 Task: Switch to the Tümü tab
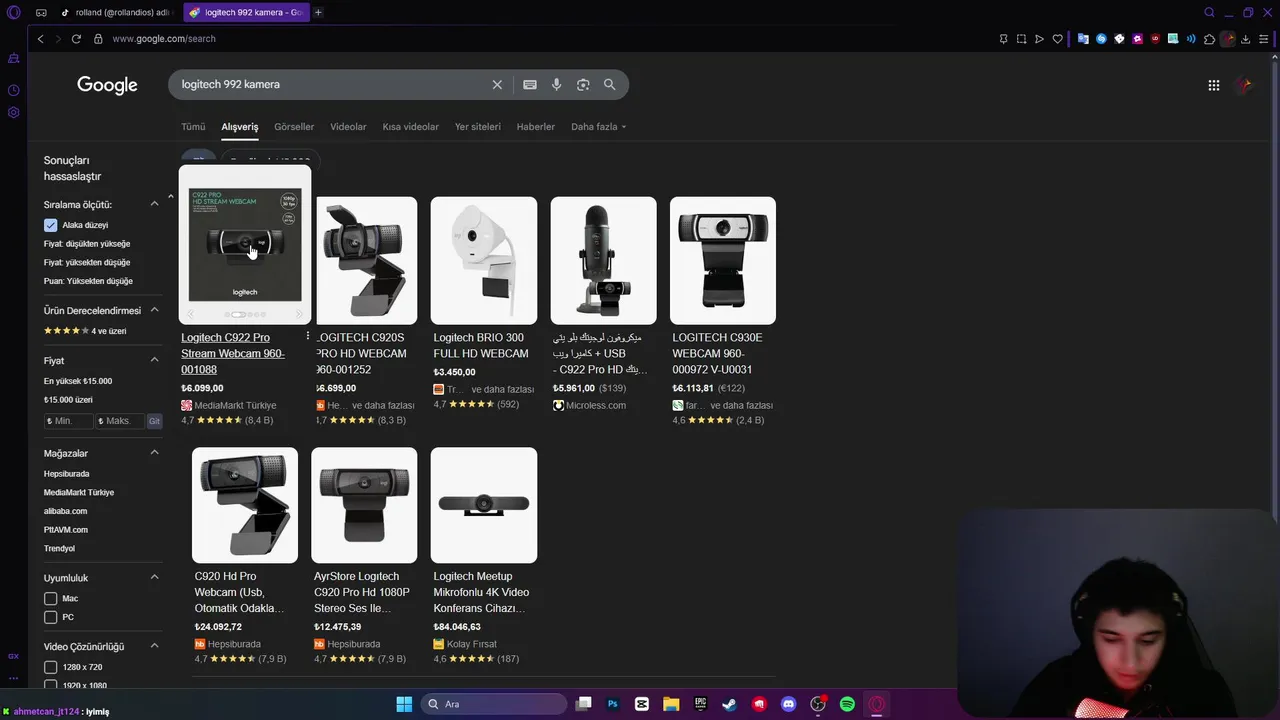click(193, 127)
